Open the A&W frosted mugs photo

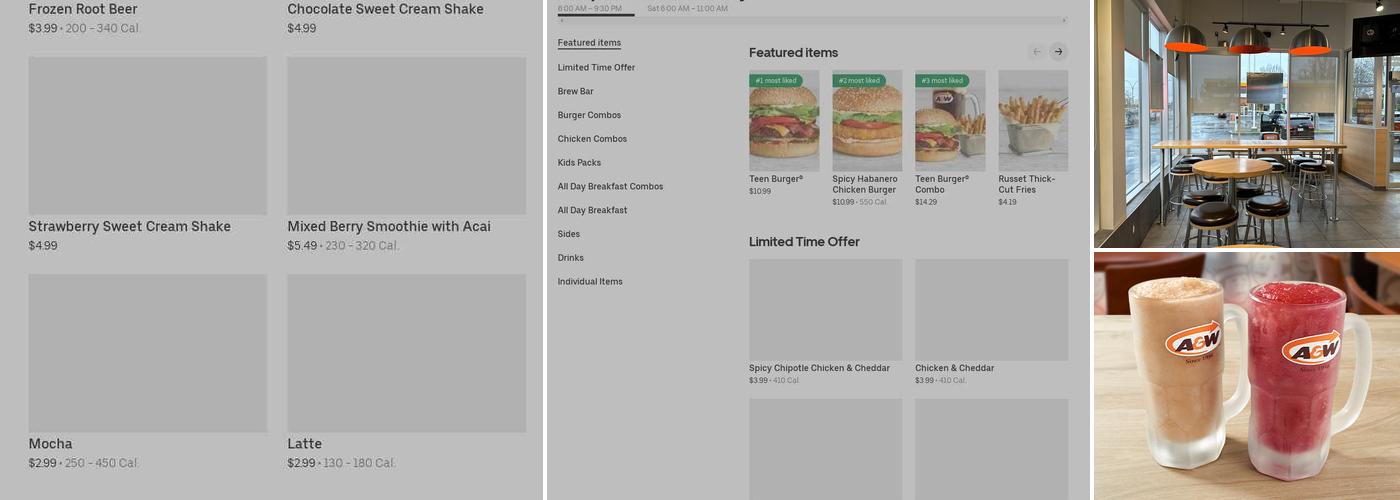click(1247, 376)
